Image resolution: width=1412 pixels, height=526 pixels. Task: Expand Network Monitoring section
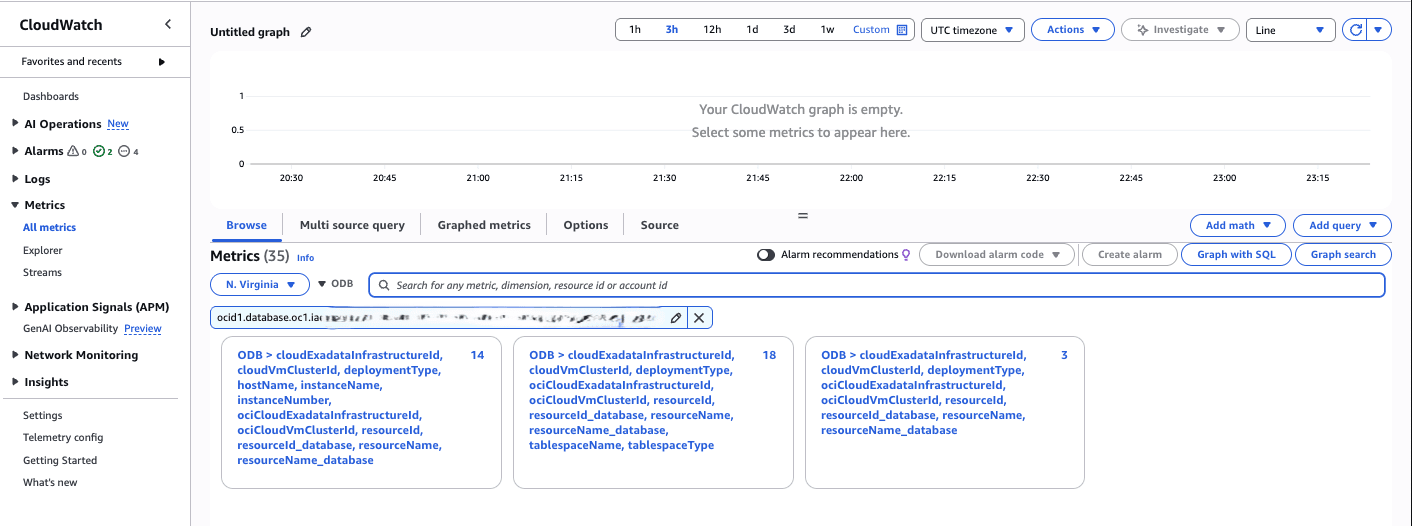[x=14, y=355]
